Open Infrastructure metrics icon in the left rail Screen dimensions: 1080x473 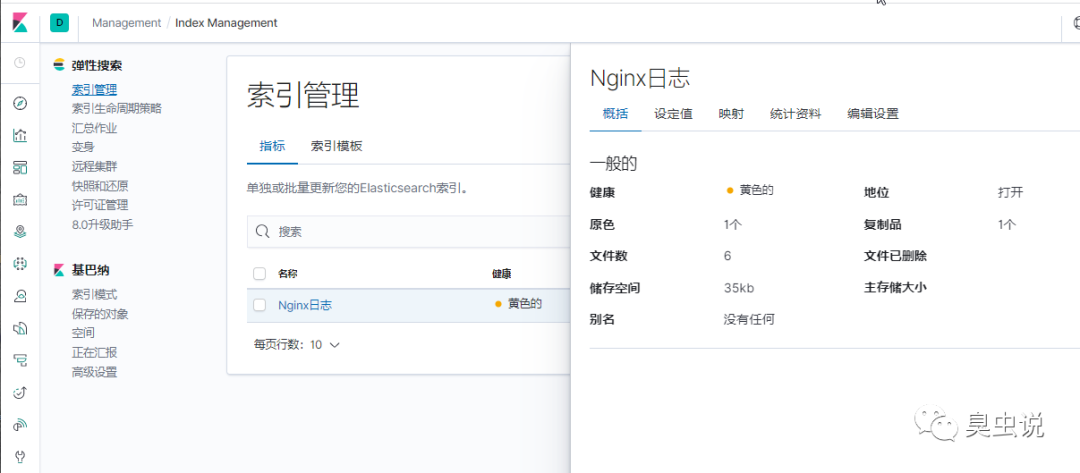[x=20, y=296]
